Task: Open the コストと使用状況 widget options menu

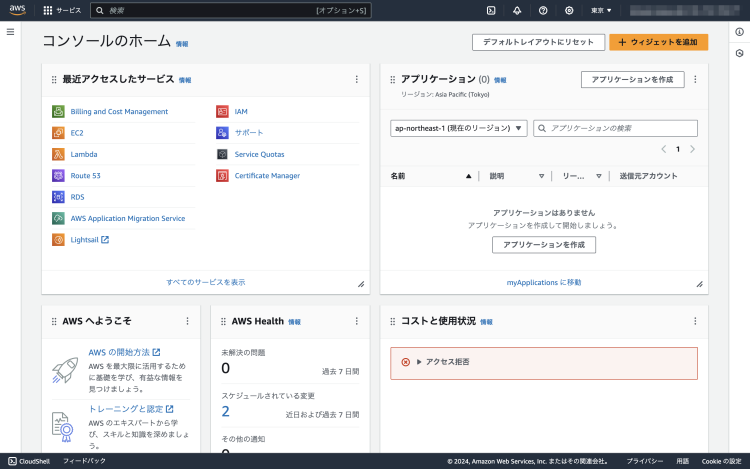Action: (x=695, y=321)
